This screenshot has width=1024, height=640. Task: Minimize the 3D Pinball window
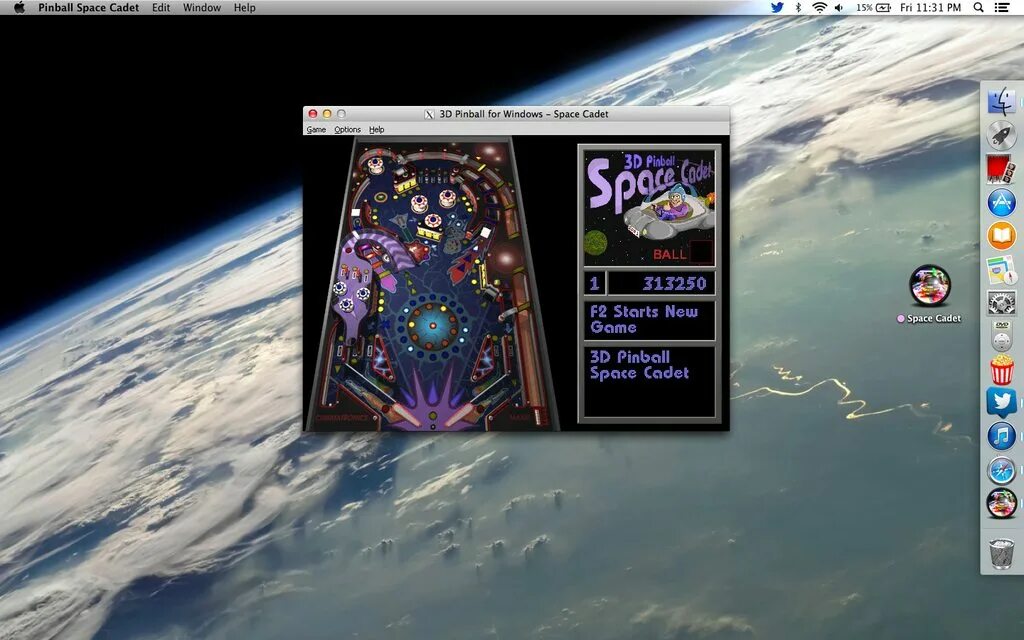pos(327,114)
